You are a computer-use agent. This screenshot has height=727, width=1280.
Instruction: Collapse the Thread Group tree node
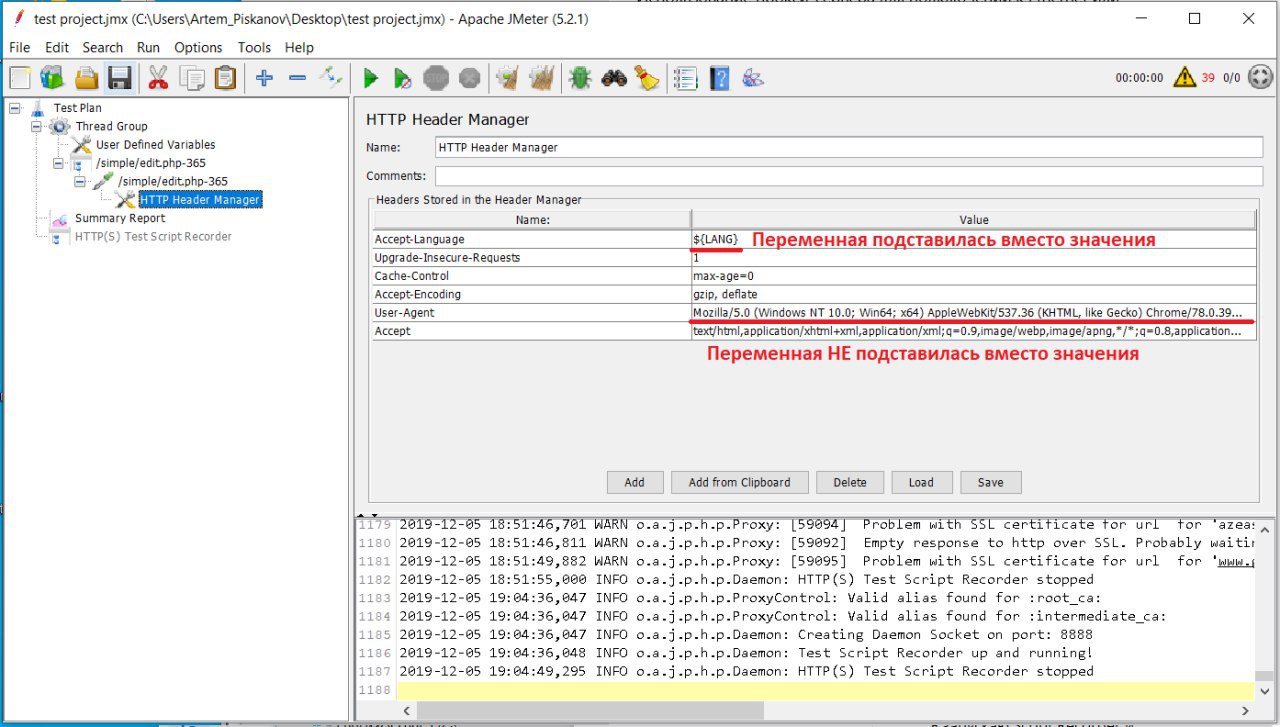pos(36,126)
